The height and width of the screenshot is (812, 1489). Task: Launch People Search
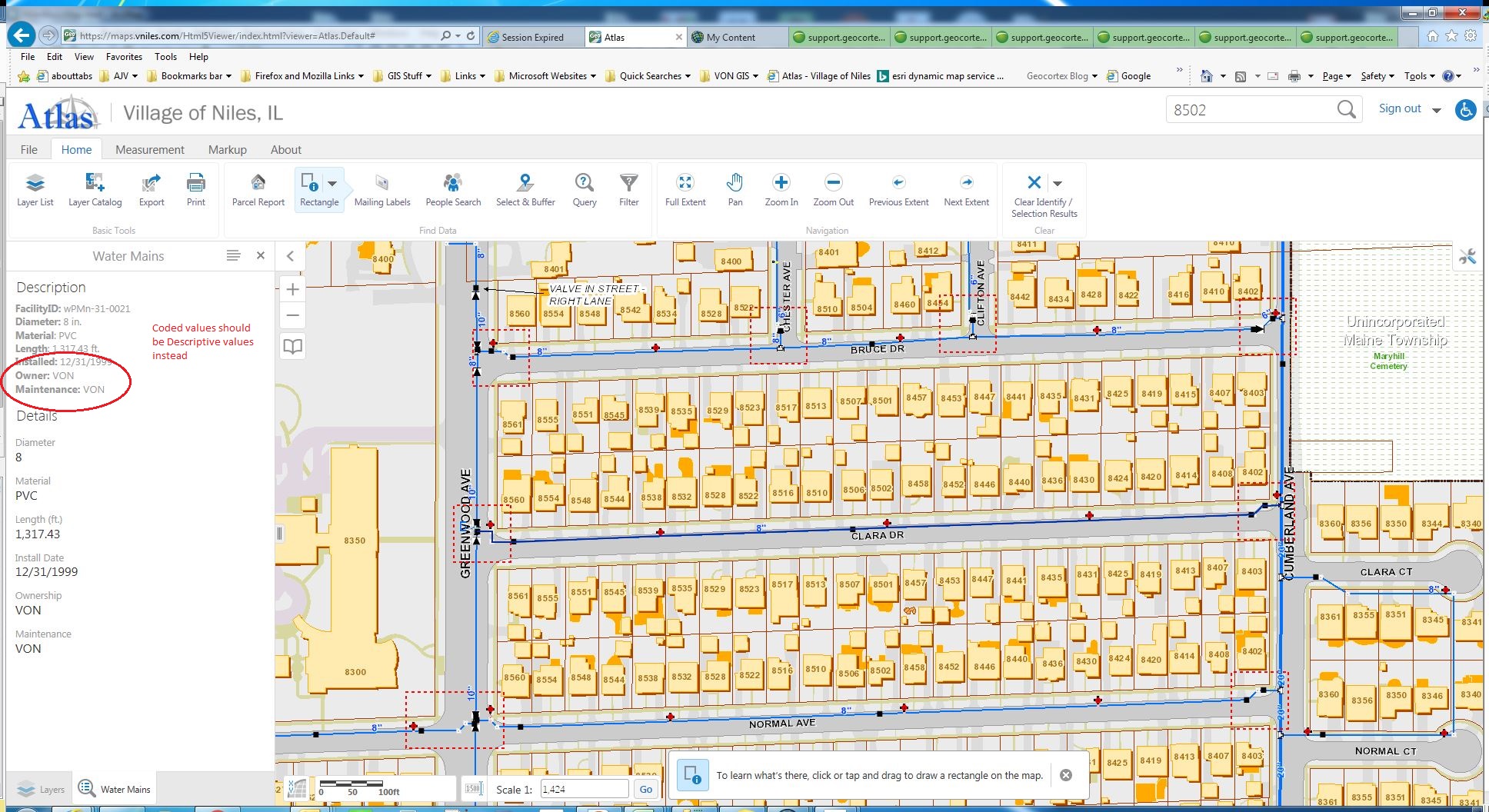click(453, 190)
